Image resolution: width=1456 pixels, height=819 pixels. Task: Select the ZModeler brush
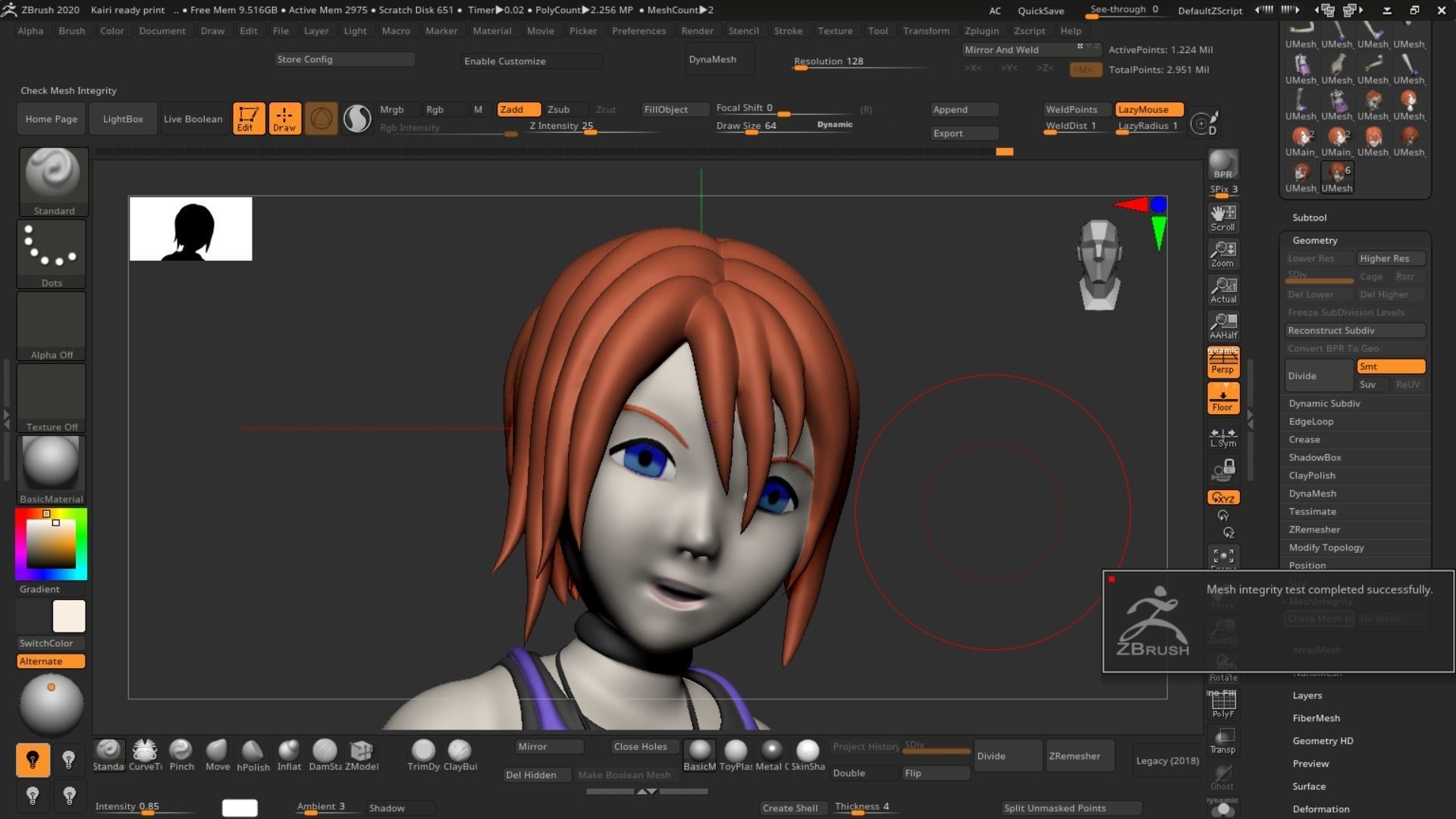362,755
